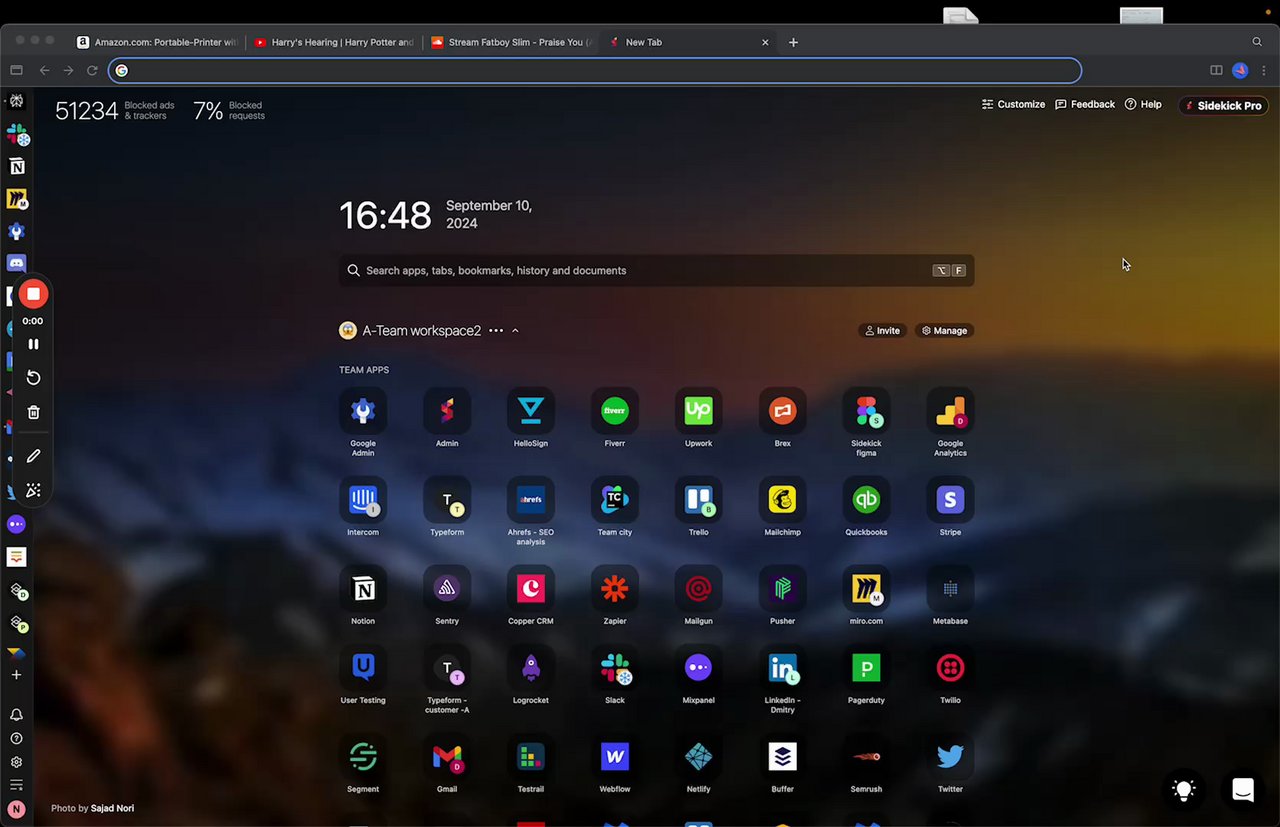Open Gmail from team apps

447,757
